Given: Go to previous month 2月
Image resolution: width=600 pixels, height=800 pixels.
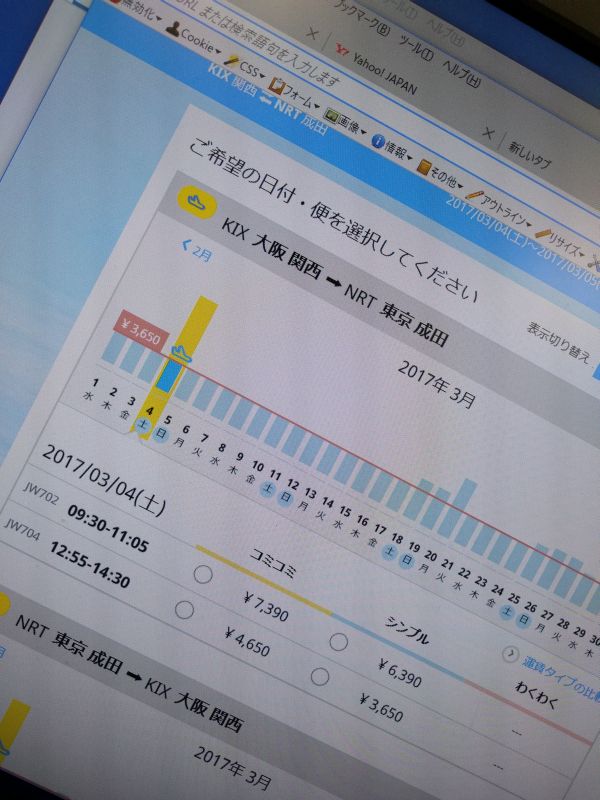Looking at the screenshot, I should point(197,251).
